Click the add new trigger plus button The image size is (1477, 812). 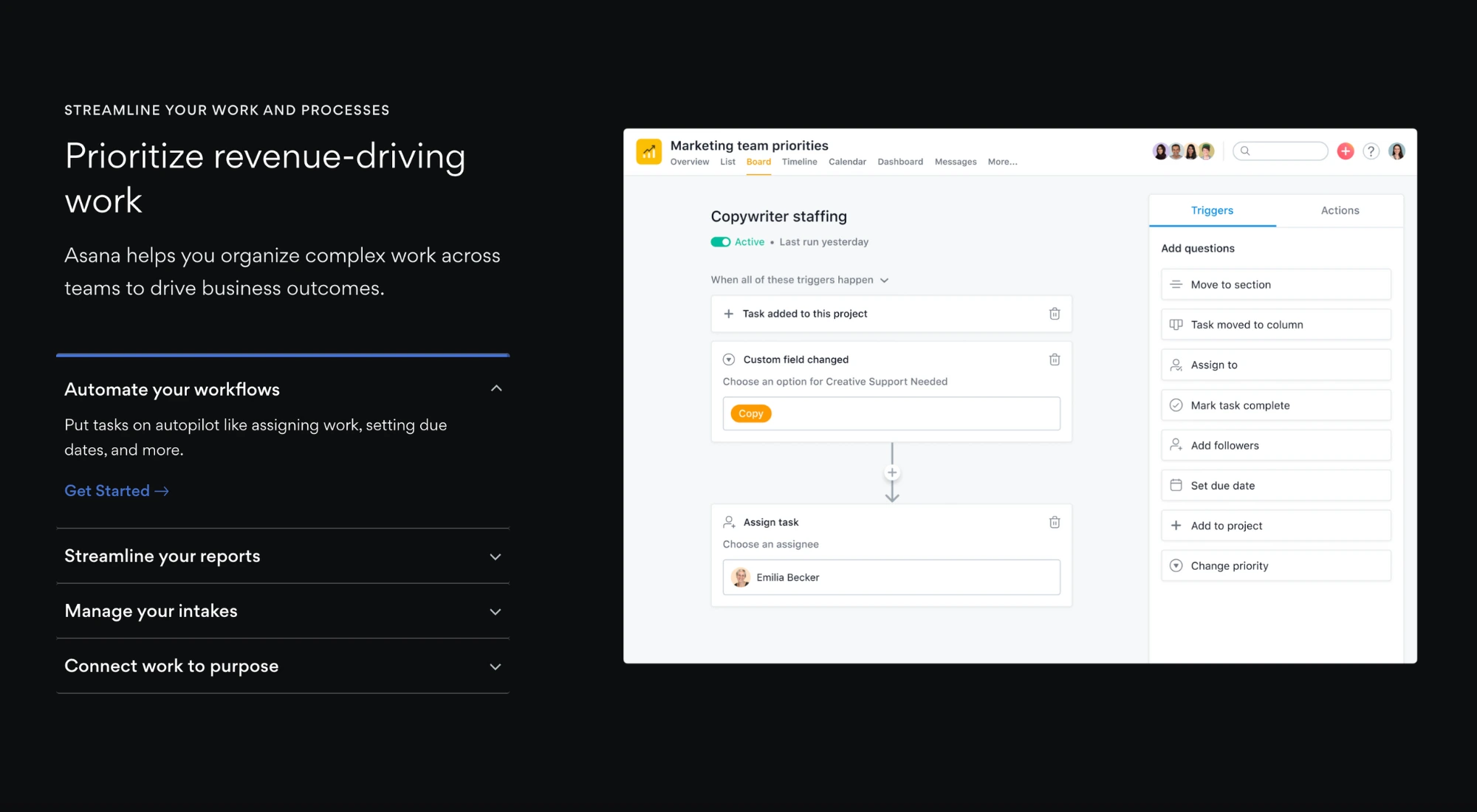click(x=891, y=472)
